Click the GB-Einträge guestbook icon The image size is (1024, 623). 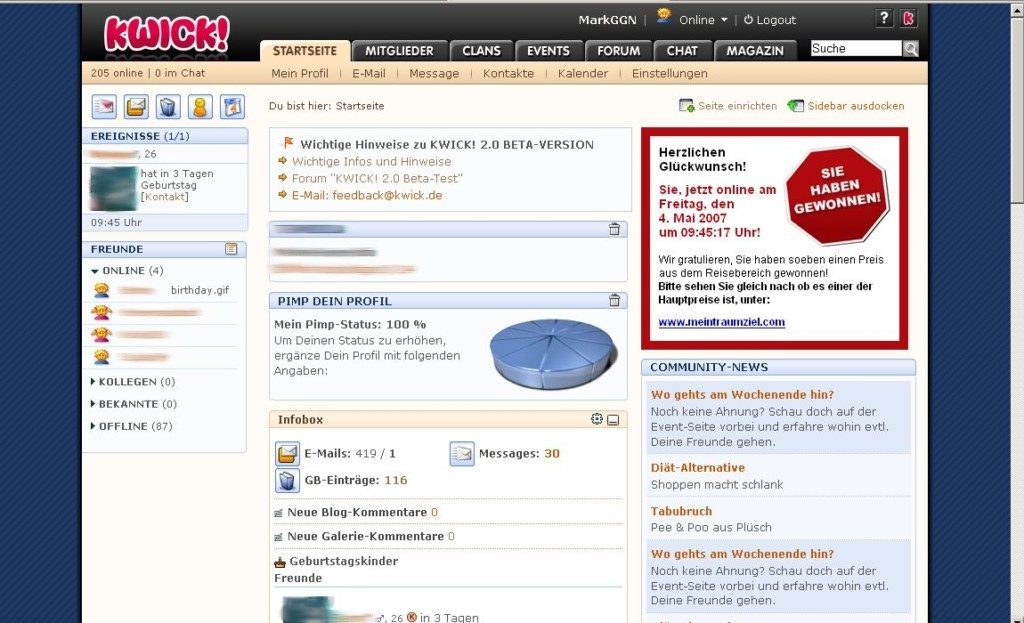point(287,481)
